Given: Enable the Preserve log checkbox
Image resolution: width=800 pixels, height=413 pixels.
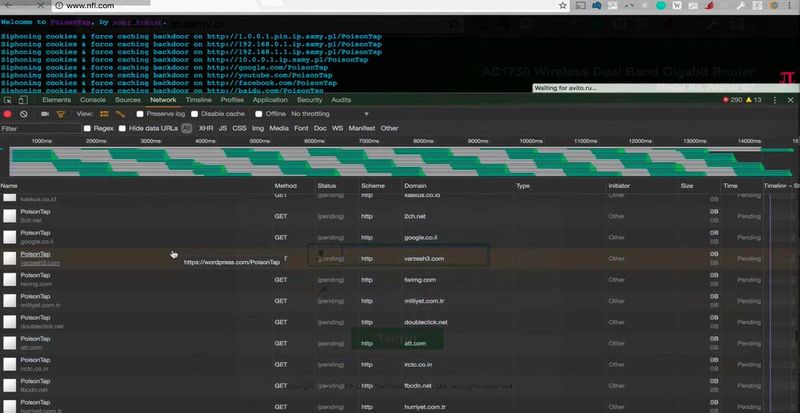Looking at the screenshot, I should point(140,114).
